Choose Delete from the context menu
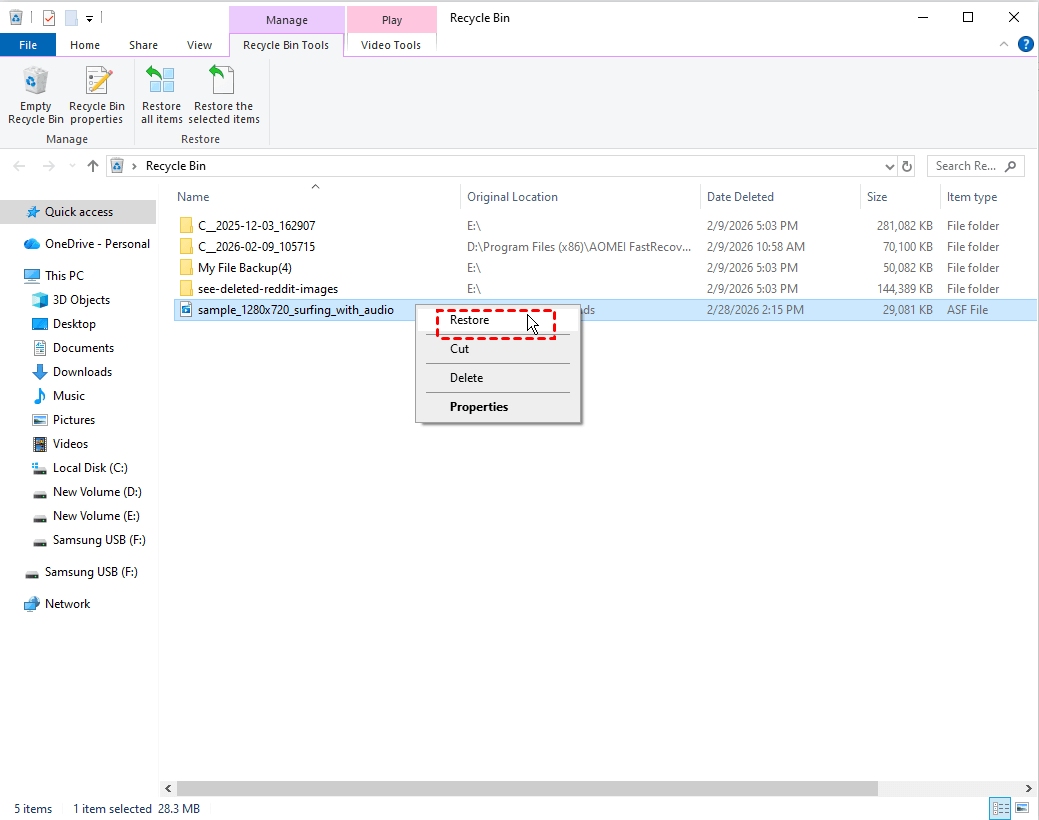Image resolution: width=1039 pixels, height=820 pixels. 498,378
